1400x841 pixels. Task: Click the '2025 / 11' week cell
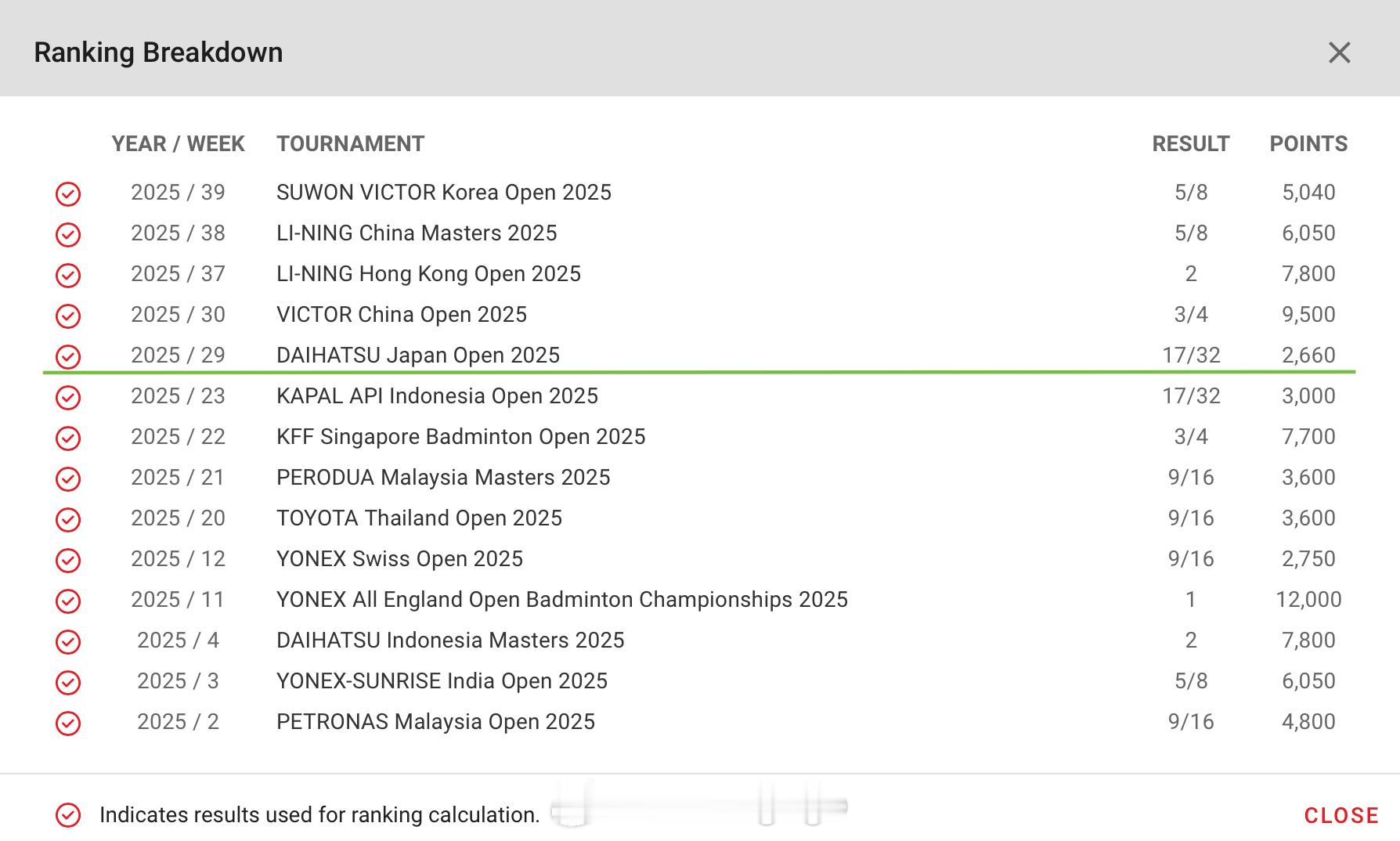[178, 600]
